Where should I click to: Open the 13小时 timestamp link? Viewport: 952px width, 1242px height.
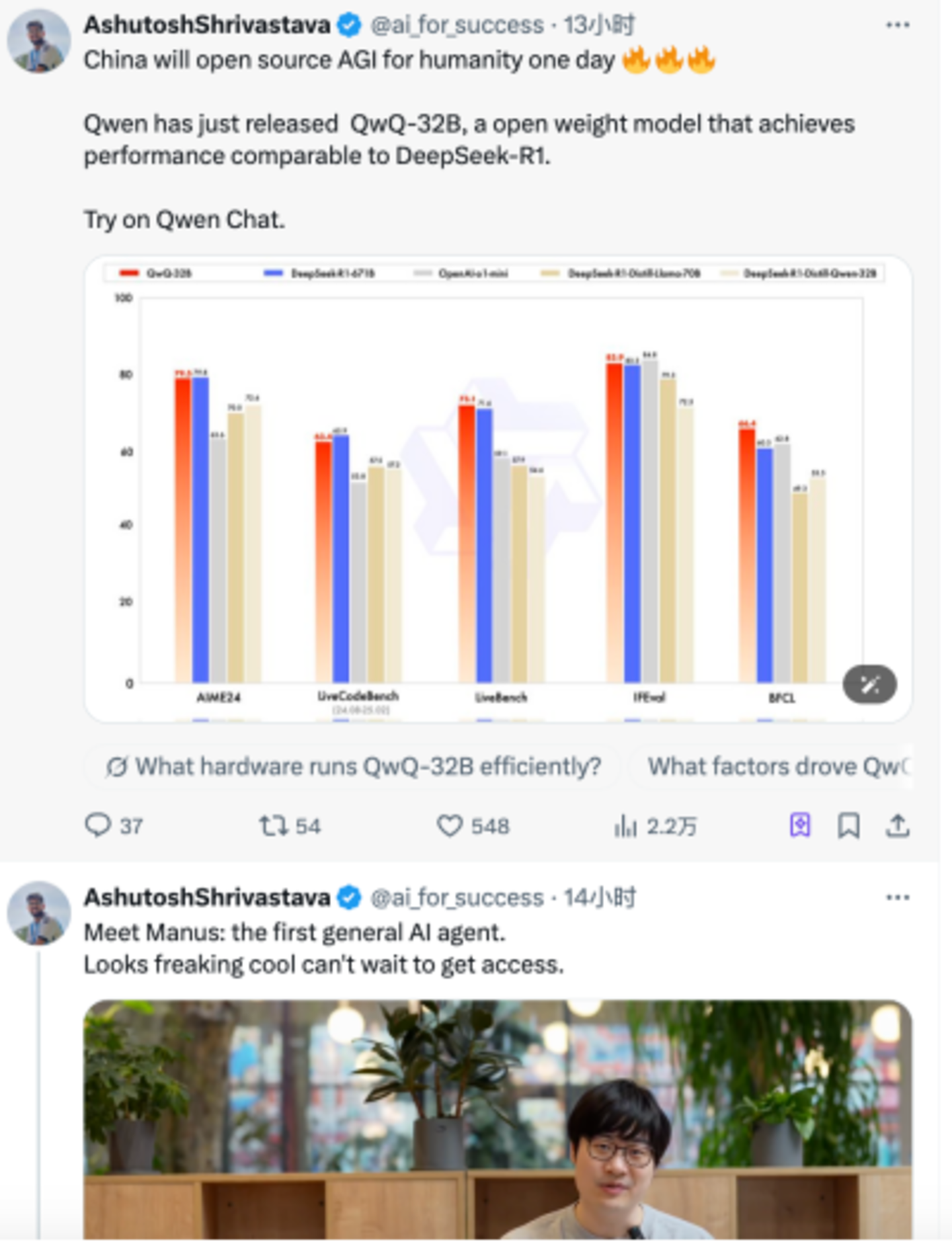599,25
